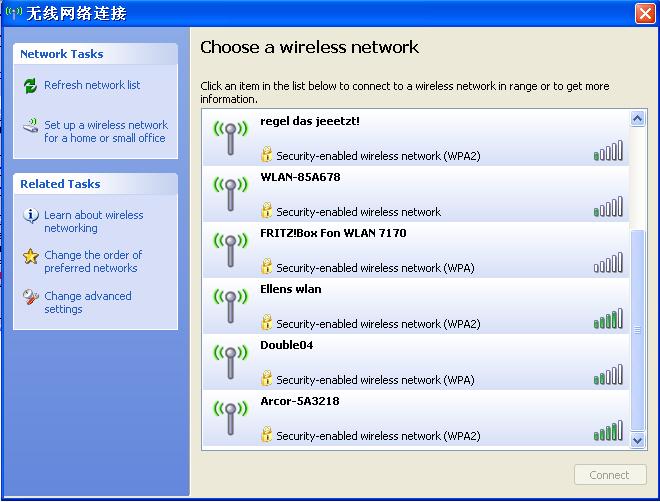Click the star icon for preferred networks
The image size is (660, 502).
tap(31, 256)
